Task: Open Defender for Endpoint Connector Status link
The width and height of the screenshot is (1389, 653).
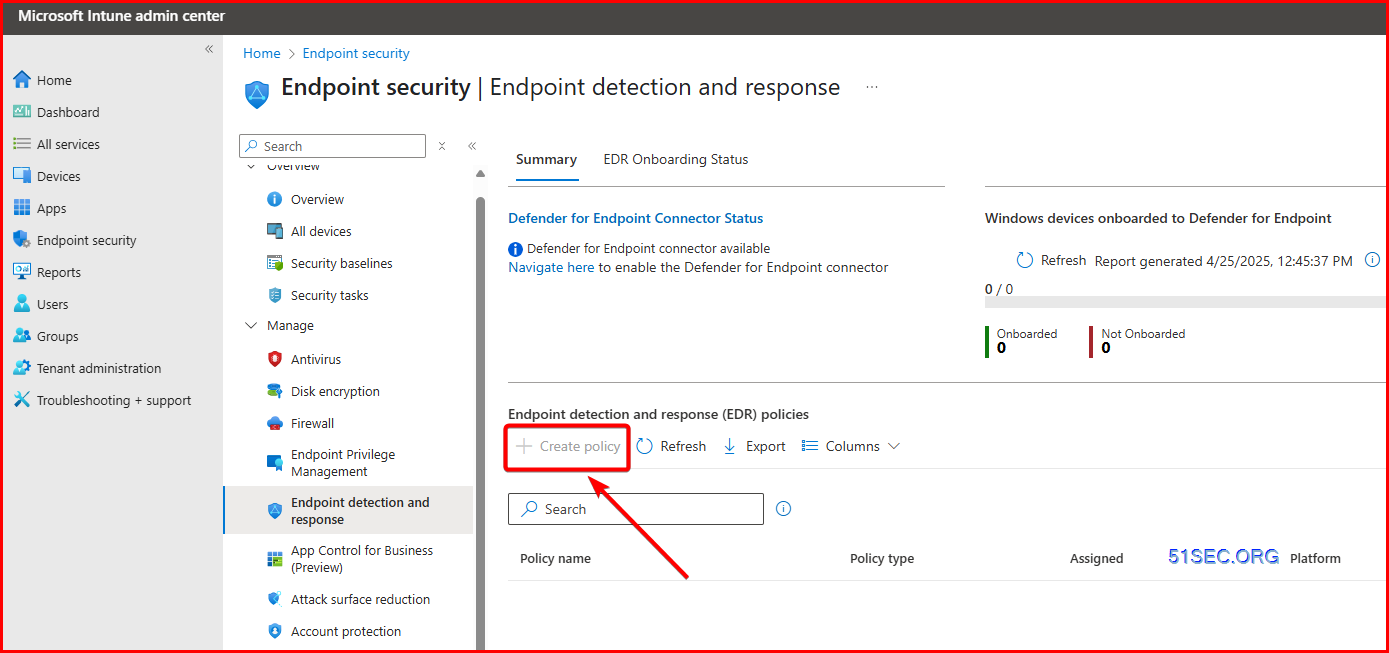Action: 635,218
